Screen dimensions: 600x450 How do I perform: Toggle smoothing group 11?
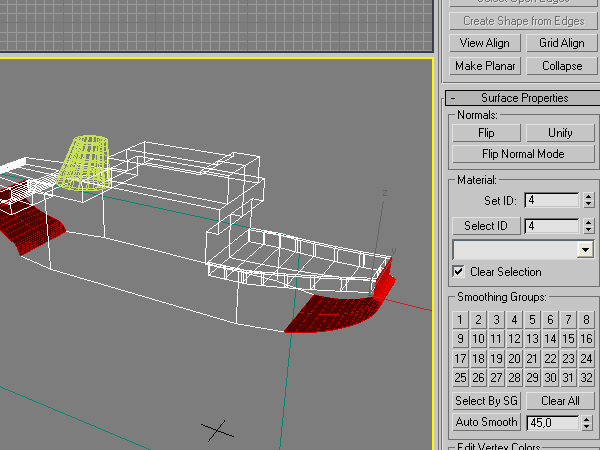496,339
